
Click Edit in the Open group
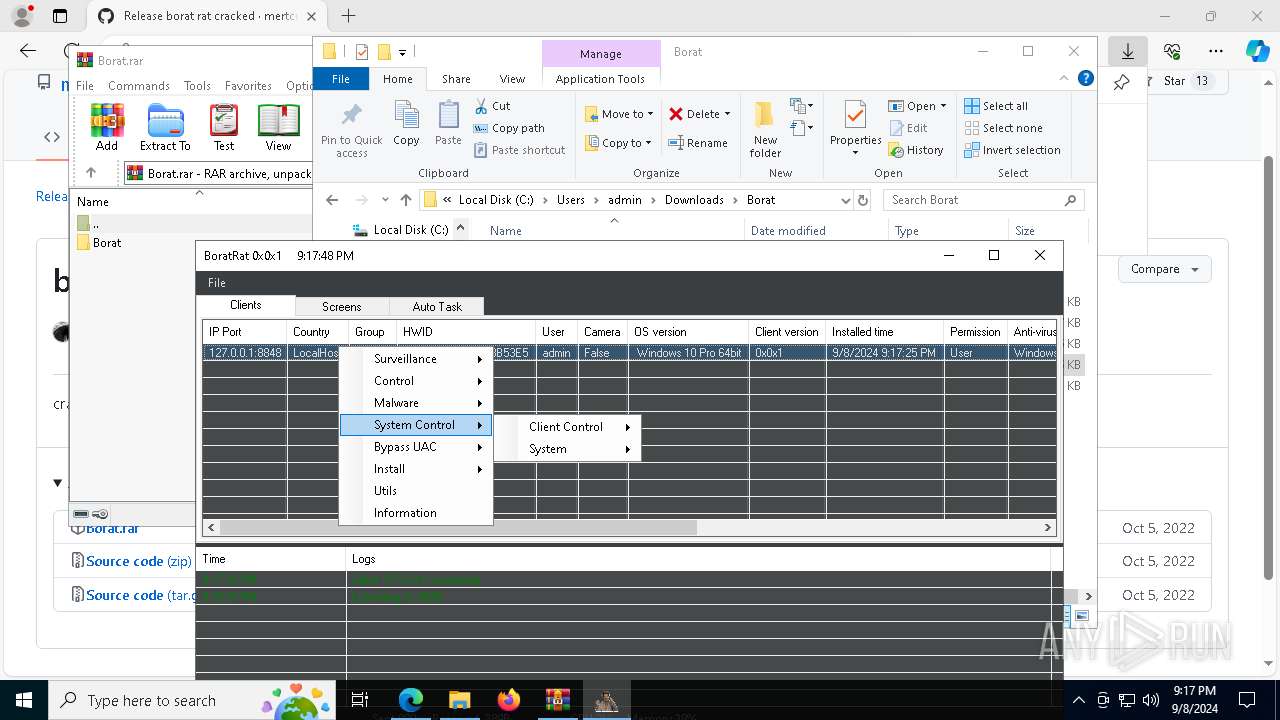tap(908, 128)
